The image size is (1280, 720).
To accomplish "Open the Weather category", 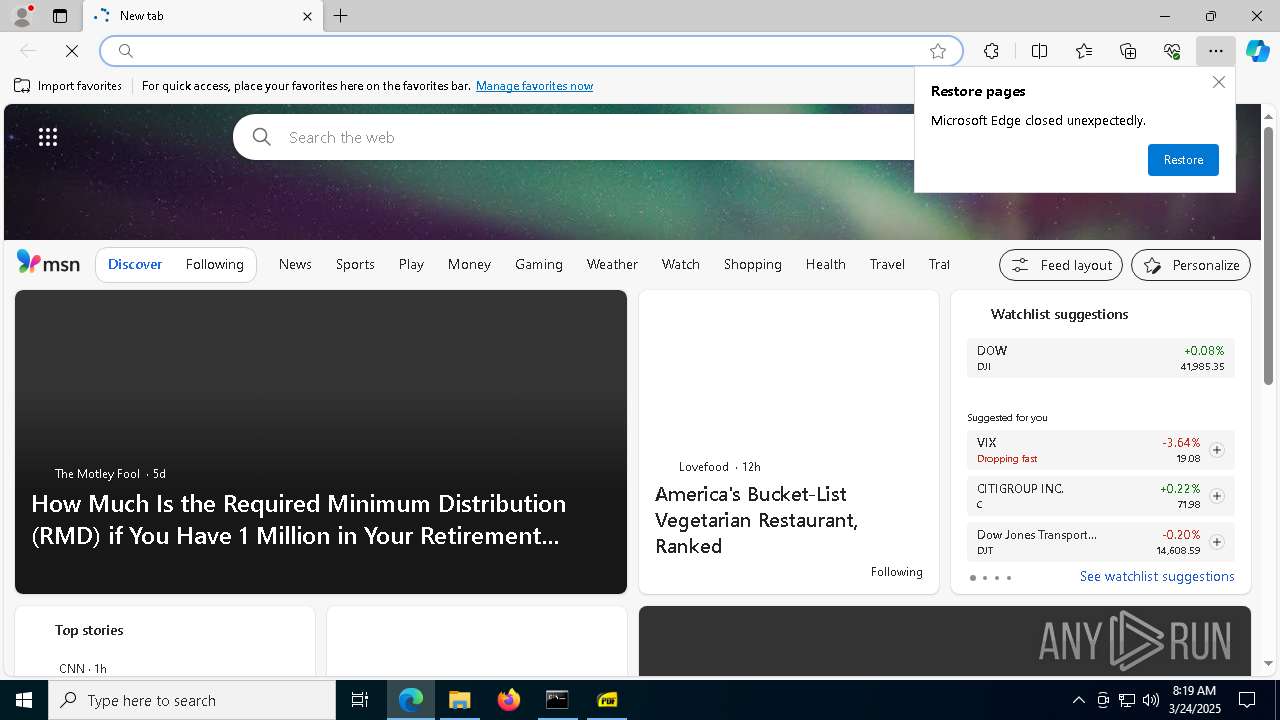I will click(x=612, y=264).
